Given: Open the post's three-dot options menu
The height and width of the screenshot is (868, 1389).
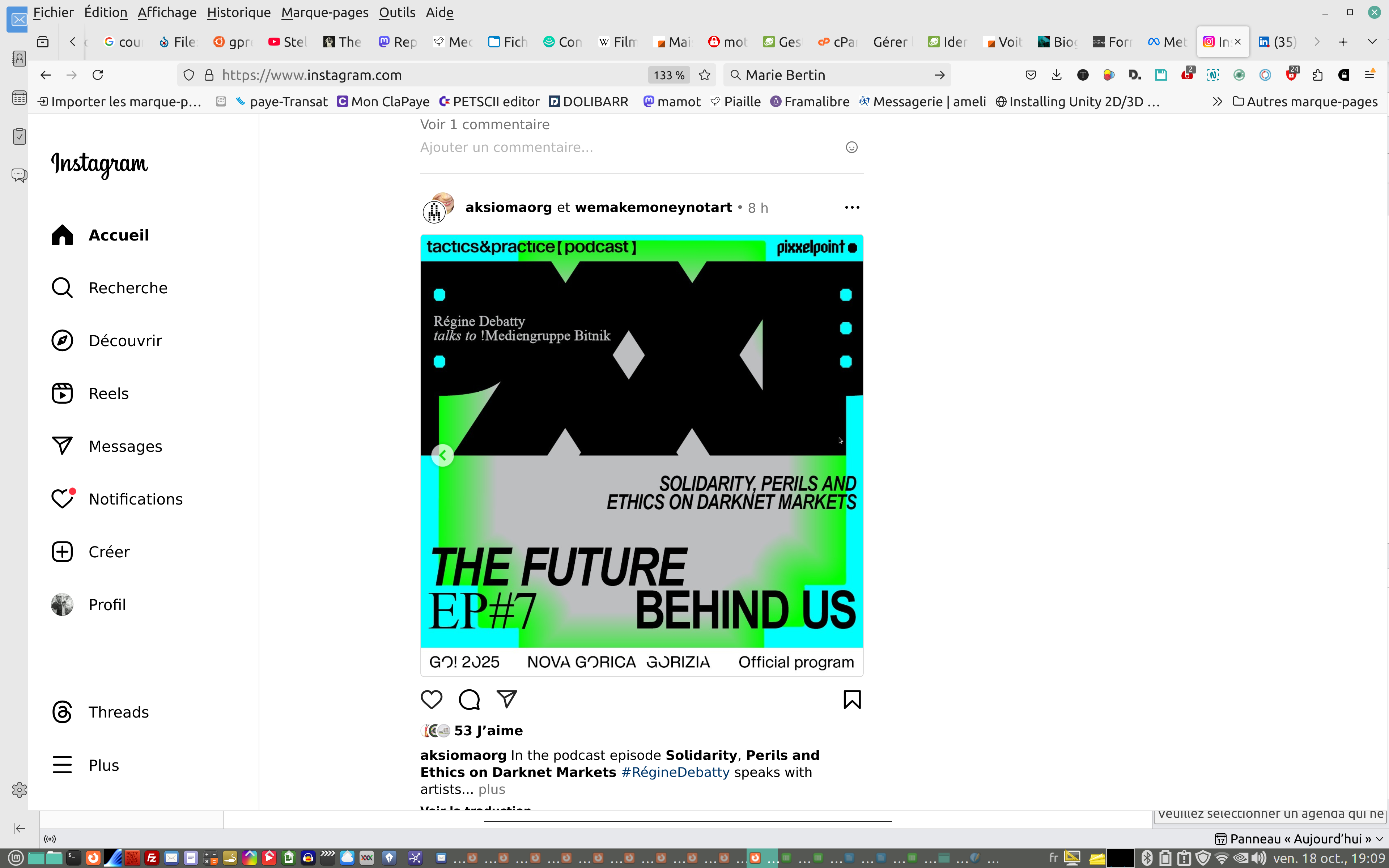Looking at the screenshot, I should point(852,207).
